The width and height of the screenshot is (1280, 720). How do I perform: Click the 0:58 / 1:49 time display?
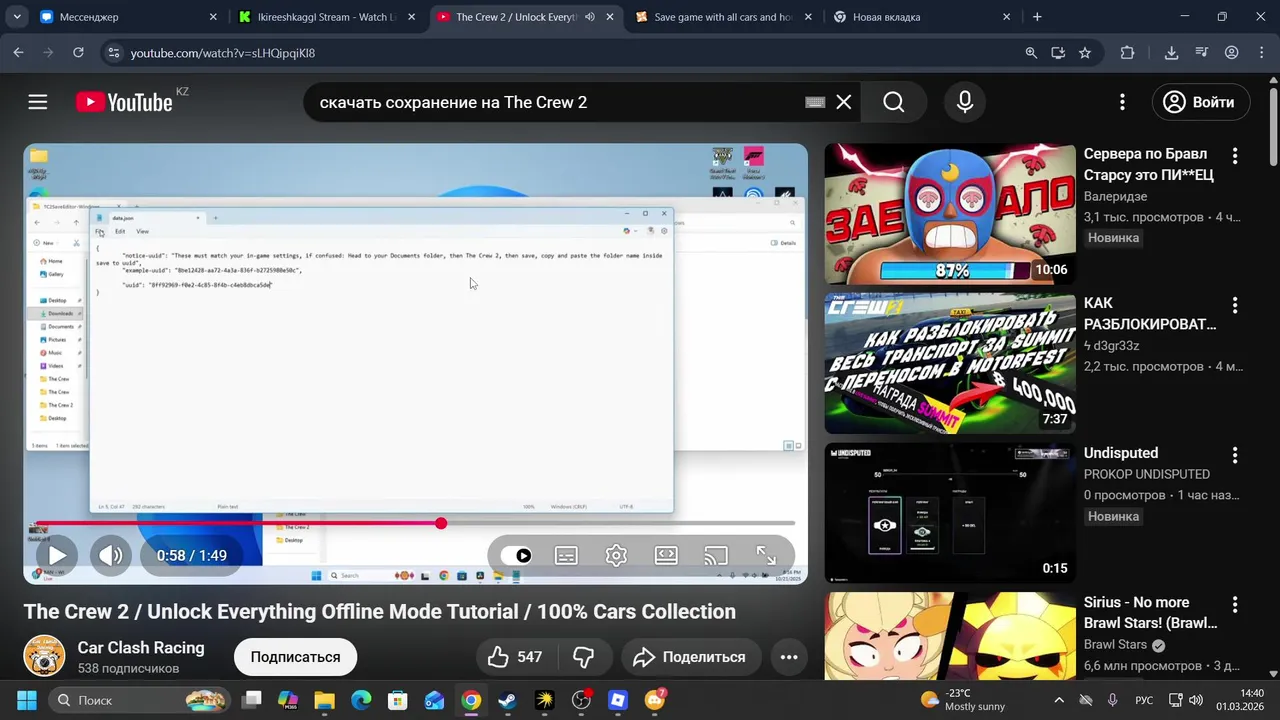tap(191, 555)
